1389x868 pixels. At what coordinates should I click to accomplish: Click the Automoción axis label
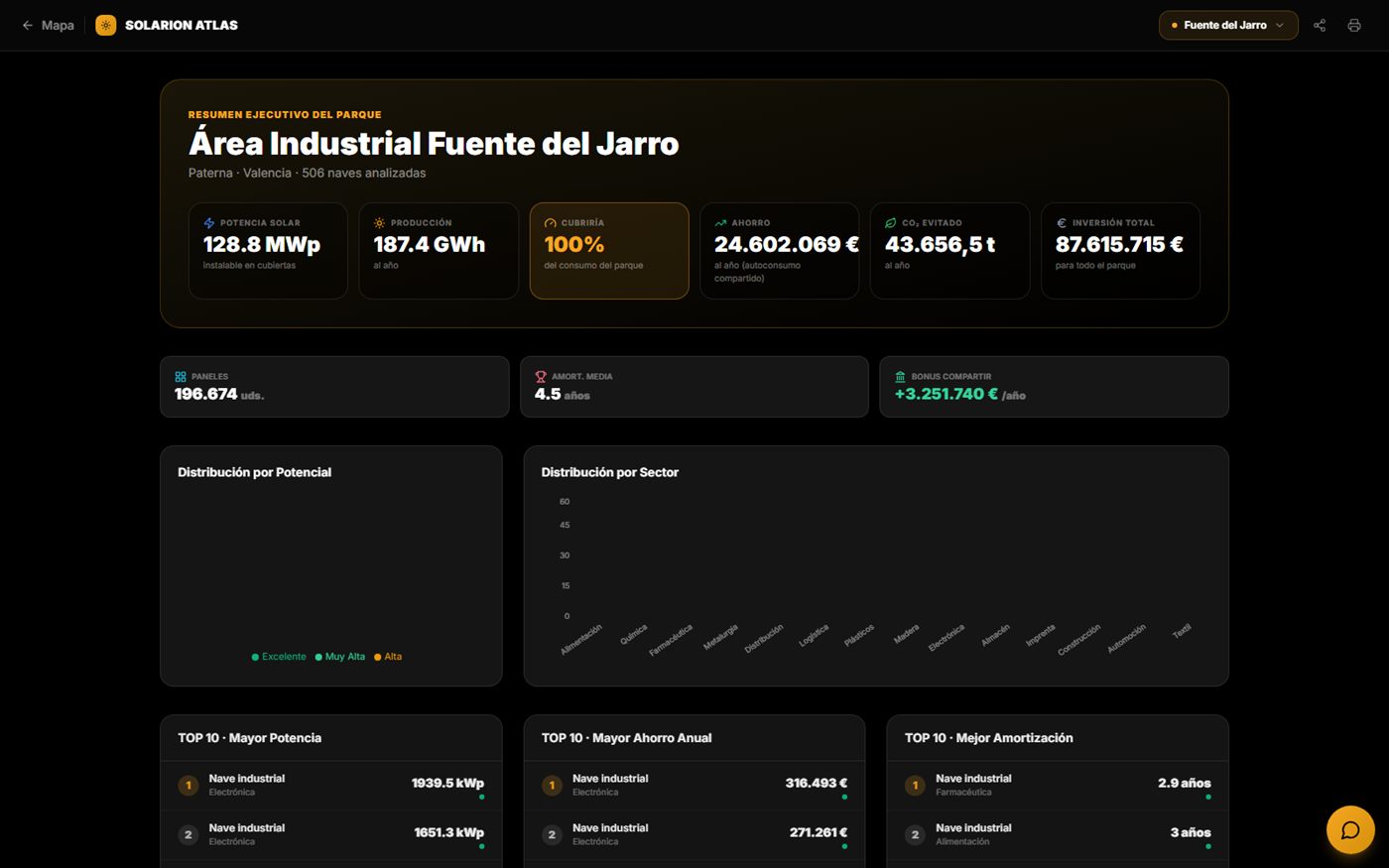pos(1126,638)
